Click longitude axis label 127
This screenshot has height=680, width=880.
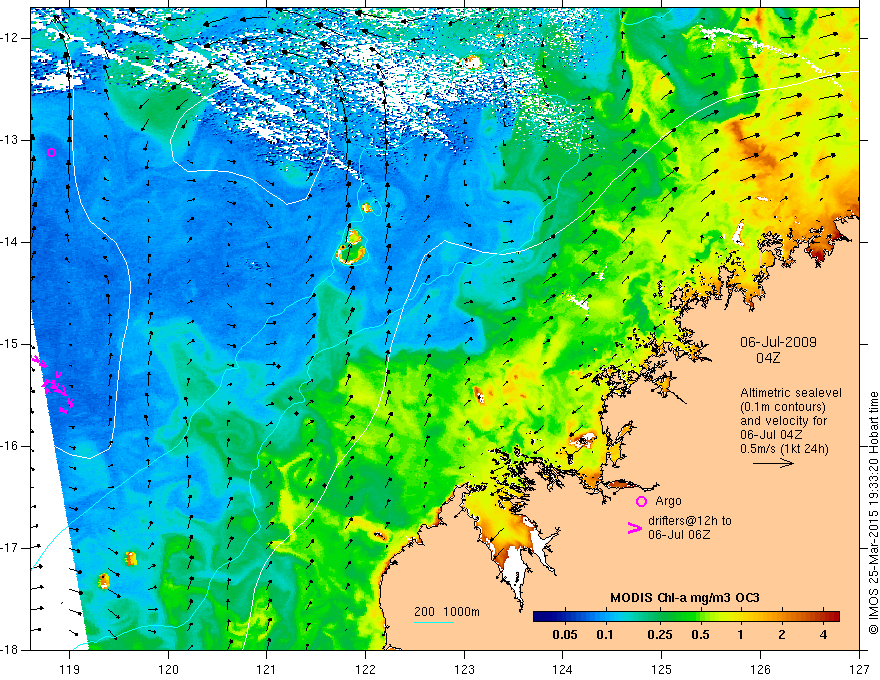click(859, 669)
